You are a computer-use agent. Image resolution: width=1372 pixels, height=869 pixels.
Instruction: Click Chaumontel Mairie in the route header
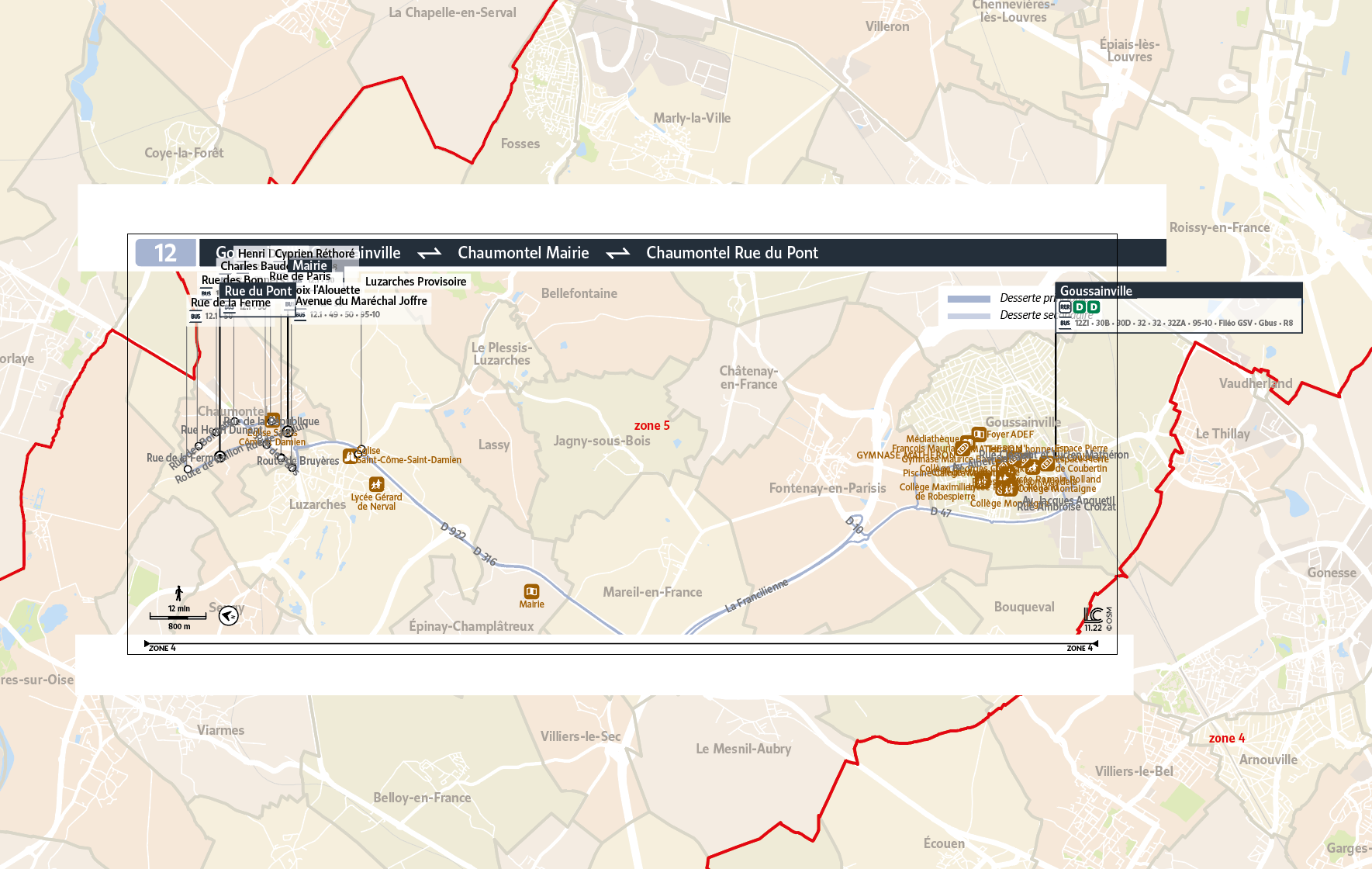[523, 253]
